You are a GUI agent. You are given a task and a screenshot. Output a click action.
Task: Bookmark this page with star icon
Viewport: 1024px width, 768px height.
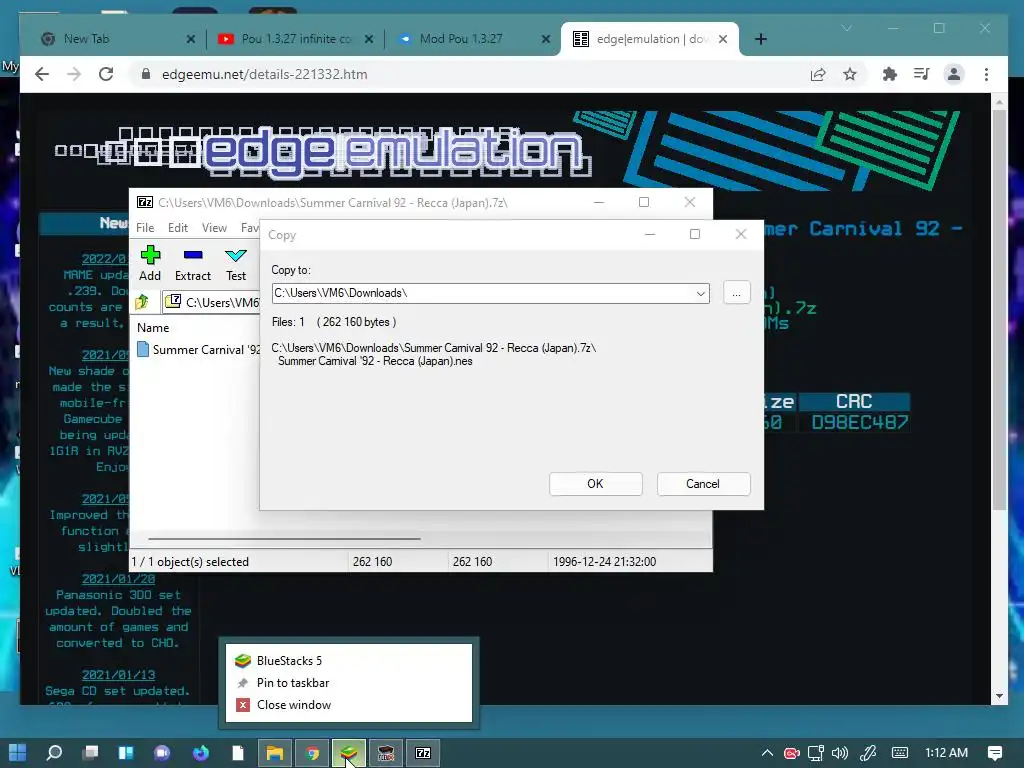(850, 74)
